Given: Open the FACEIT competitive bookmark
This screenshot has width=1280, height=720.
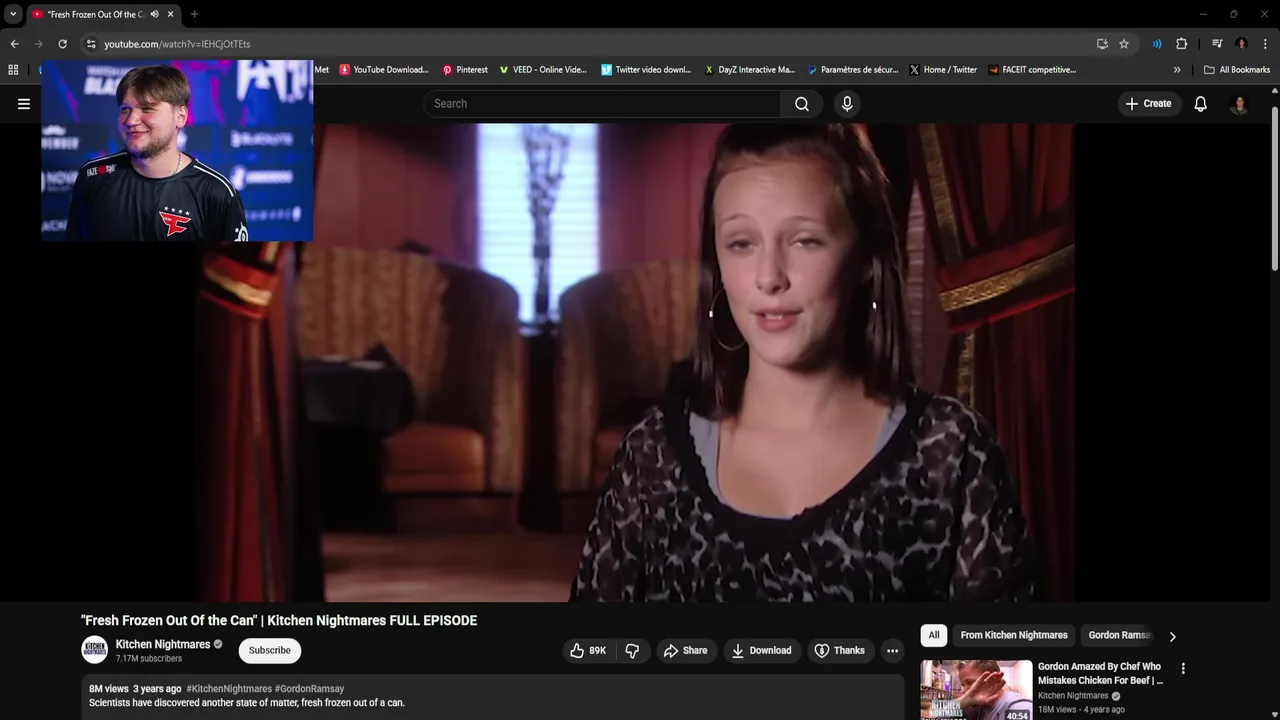Looking at the screenshot, I should pos(1032,70).
